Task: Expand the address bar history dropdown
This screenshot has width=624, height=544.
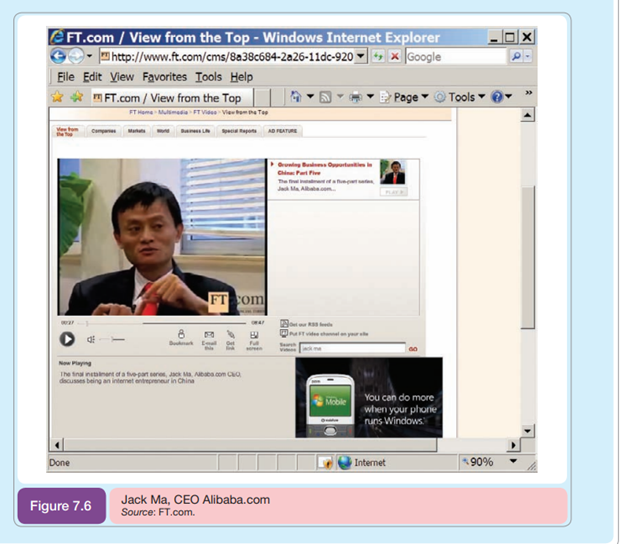Action: click(361, 57)
